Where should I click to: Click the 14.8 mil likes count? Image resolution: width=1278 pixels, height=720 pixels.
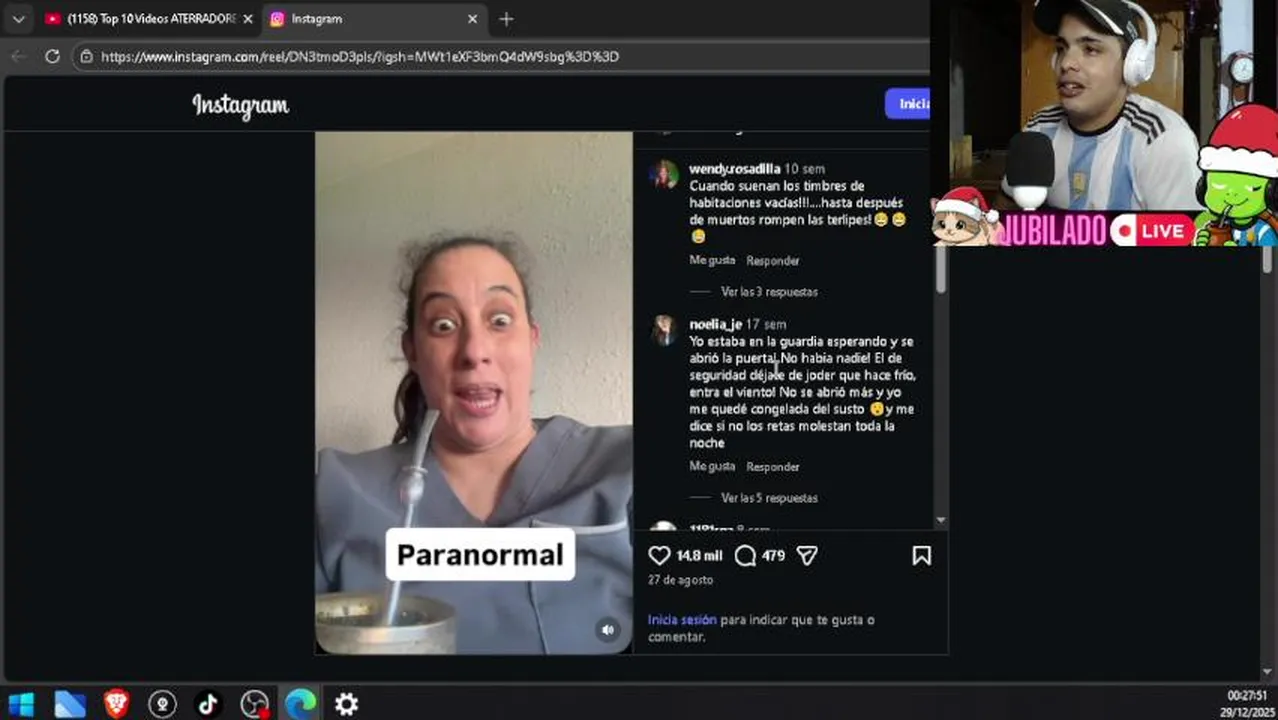pos(699,555)
